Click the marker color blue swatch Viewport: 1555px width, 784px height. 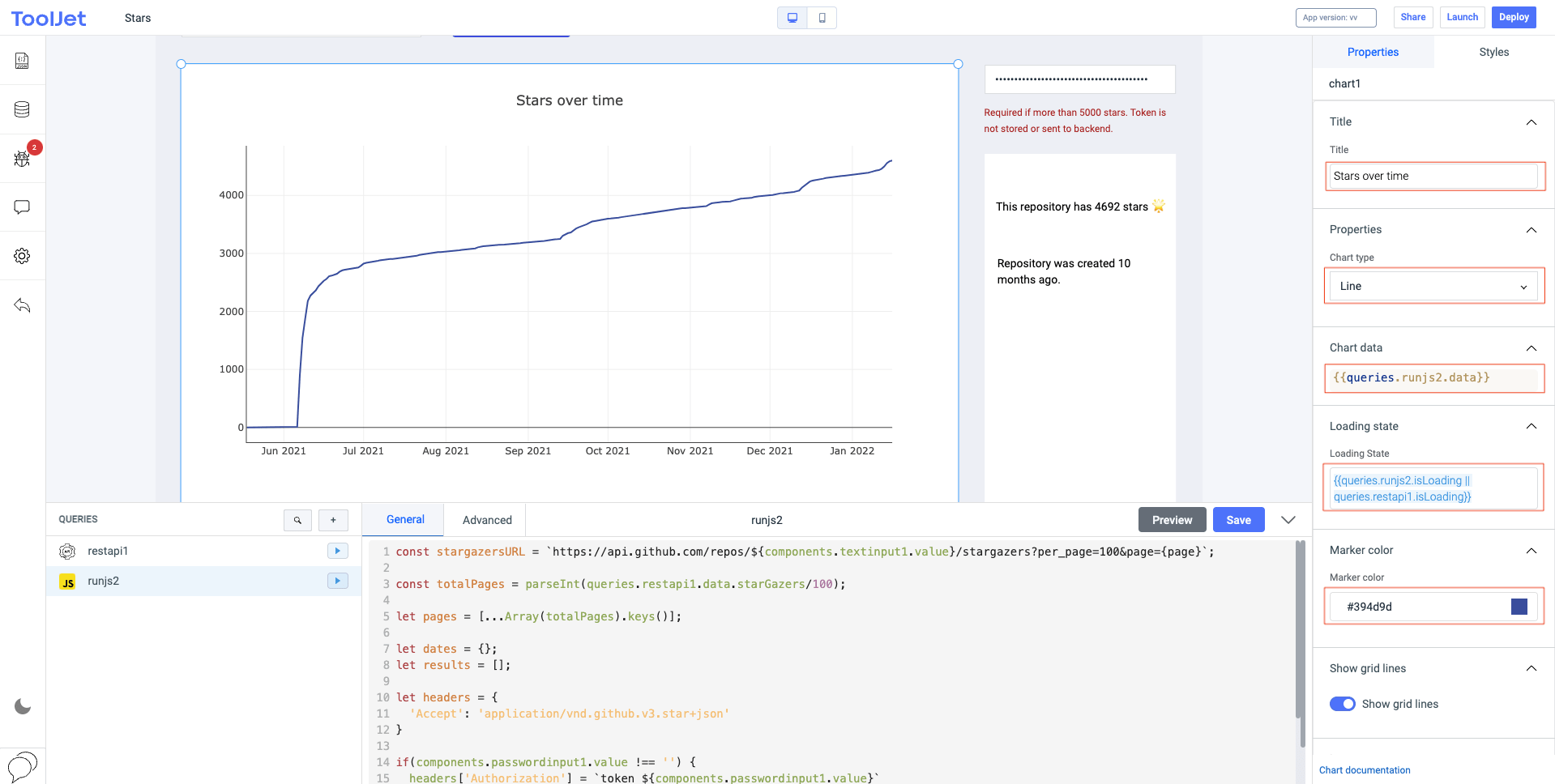pos(1519,607)
